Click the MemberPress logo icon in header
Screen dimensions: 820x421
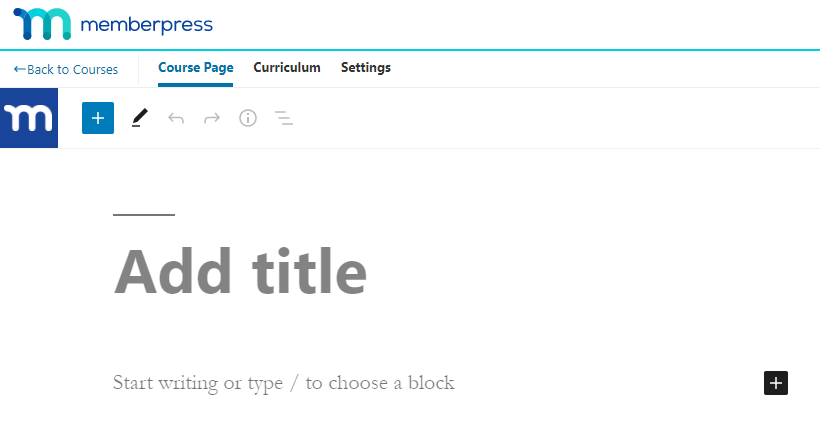42,24
